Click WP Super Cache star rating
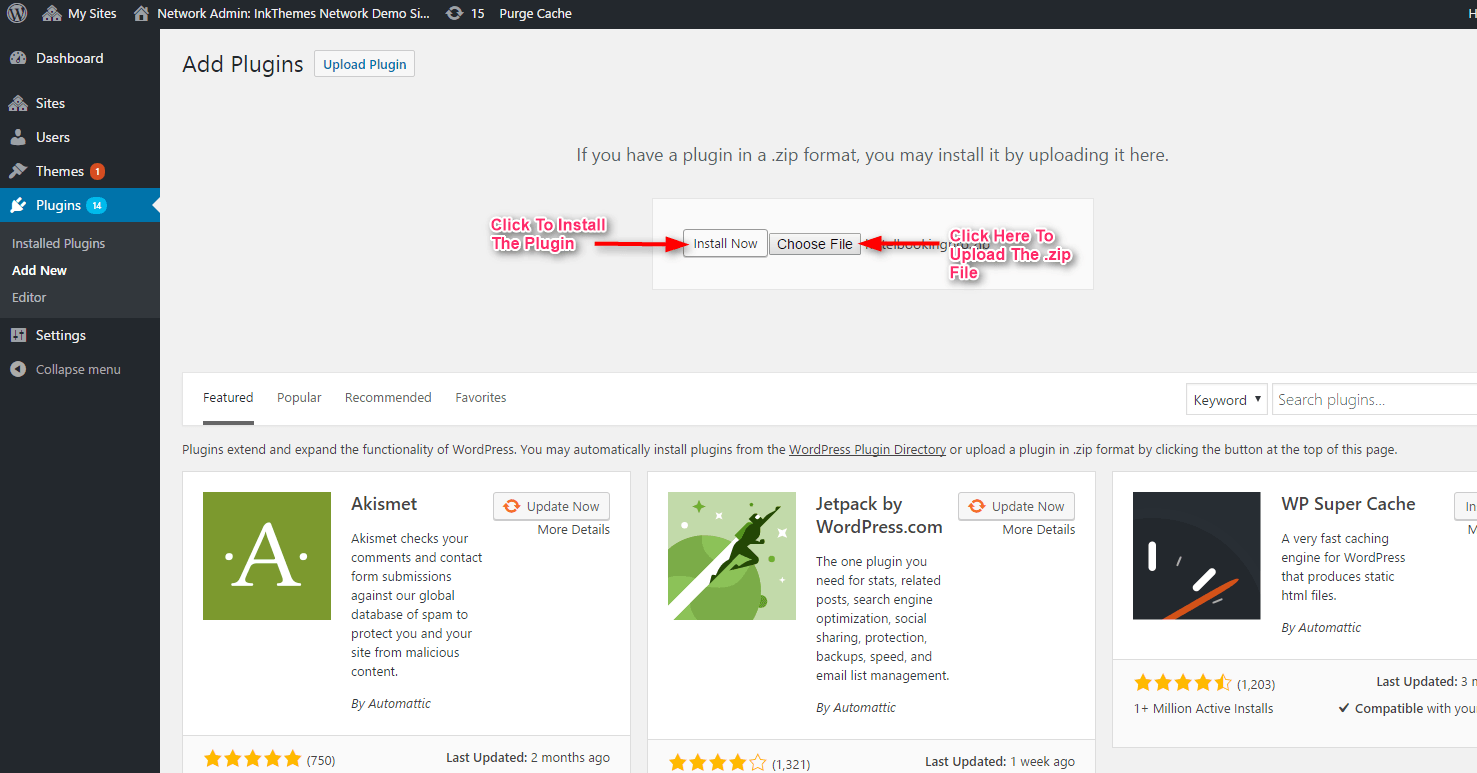The height and width of the screenshot is (773, 1477). pyautogui.click(x=1182, y=684)
